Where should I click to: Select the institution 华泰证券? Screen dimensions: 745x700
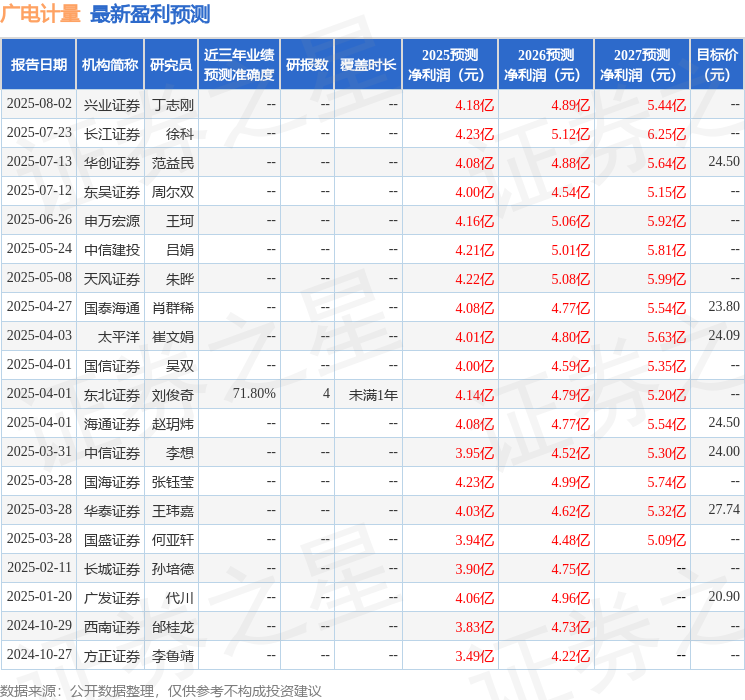[112, 511]
